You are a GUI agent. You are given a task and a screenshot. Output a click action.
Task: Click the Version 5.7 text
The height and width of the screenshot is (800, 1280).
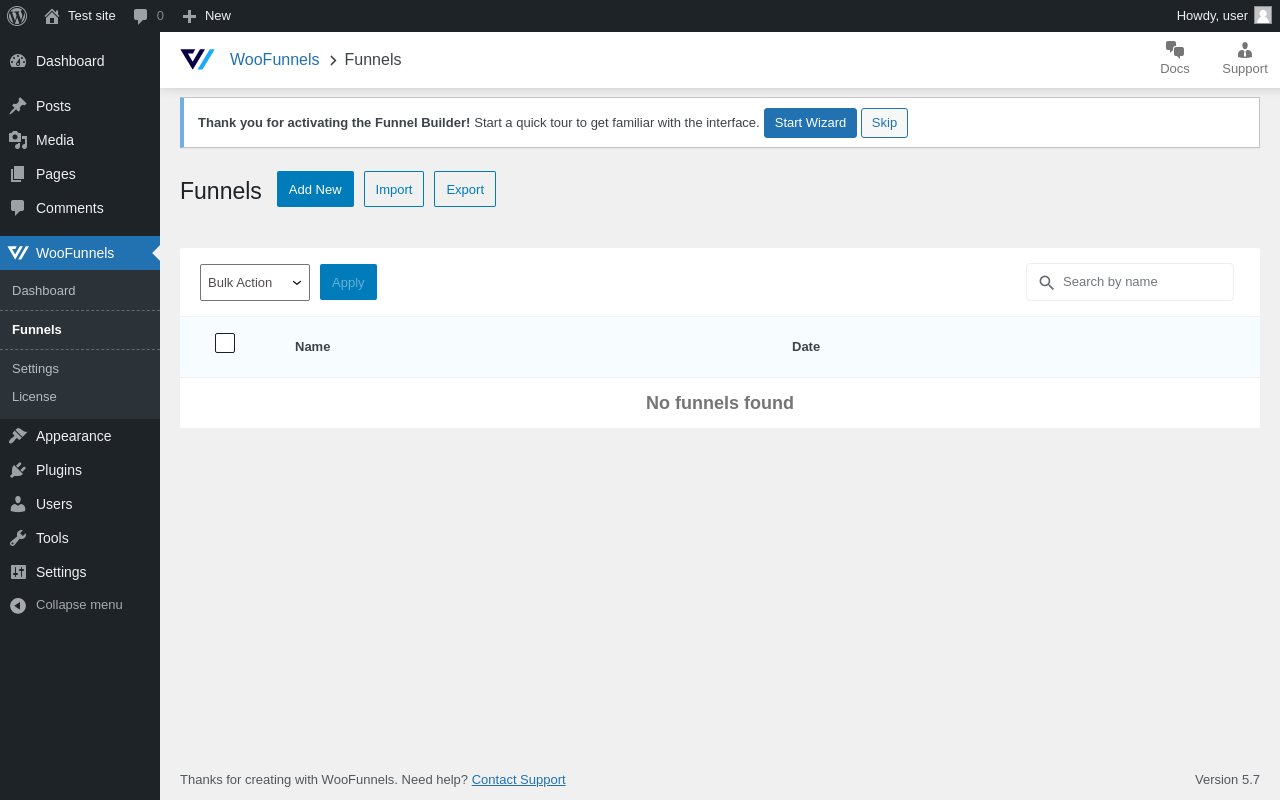(x=1227, y=779)
